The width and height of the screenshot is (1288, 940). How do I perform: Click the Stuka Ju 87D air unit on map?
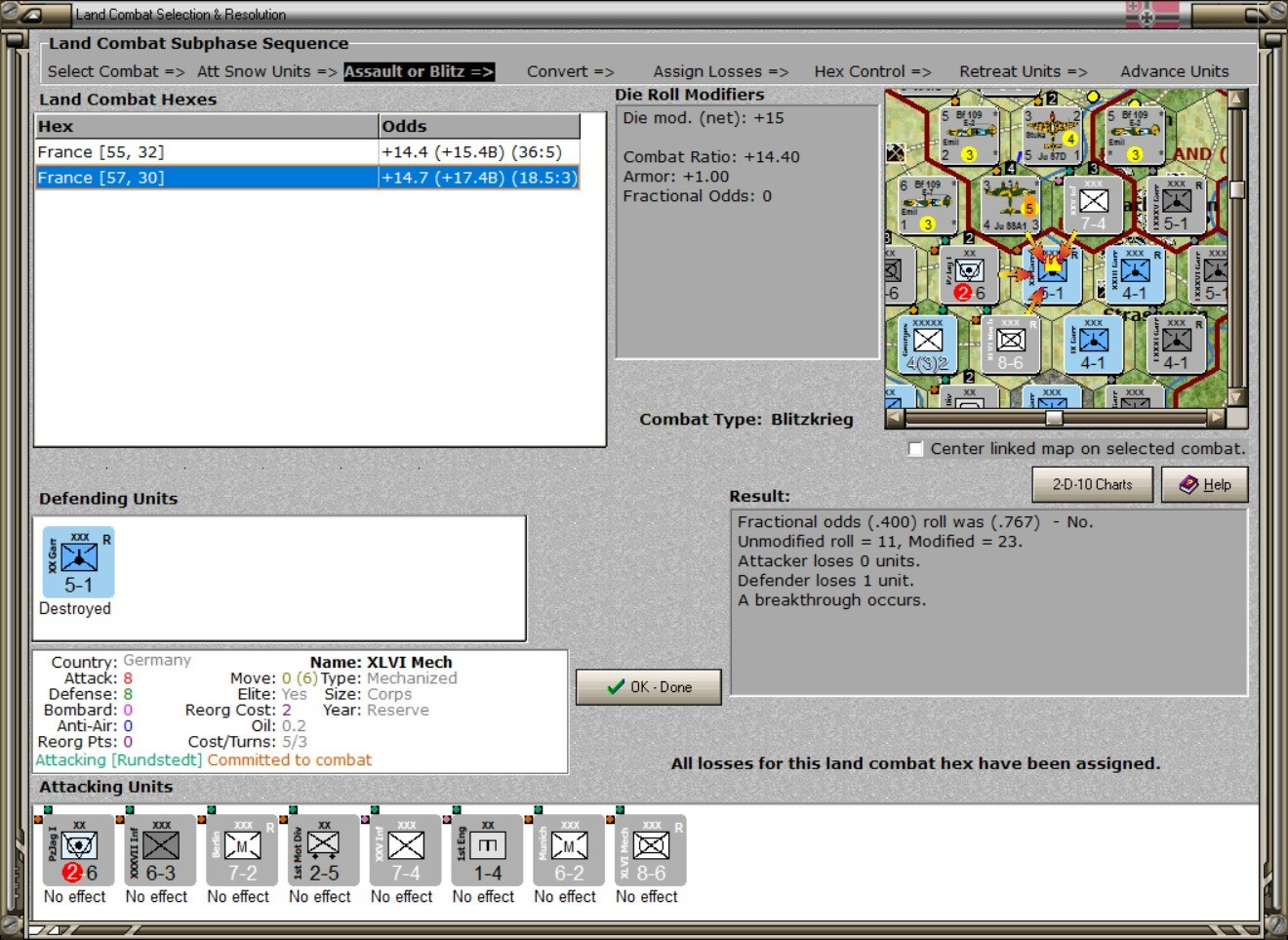pos(1051,135)
